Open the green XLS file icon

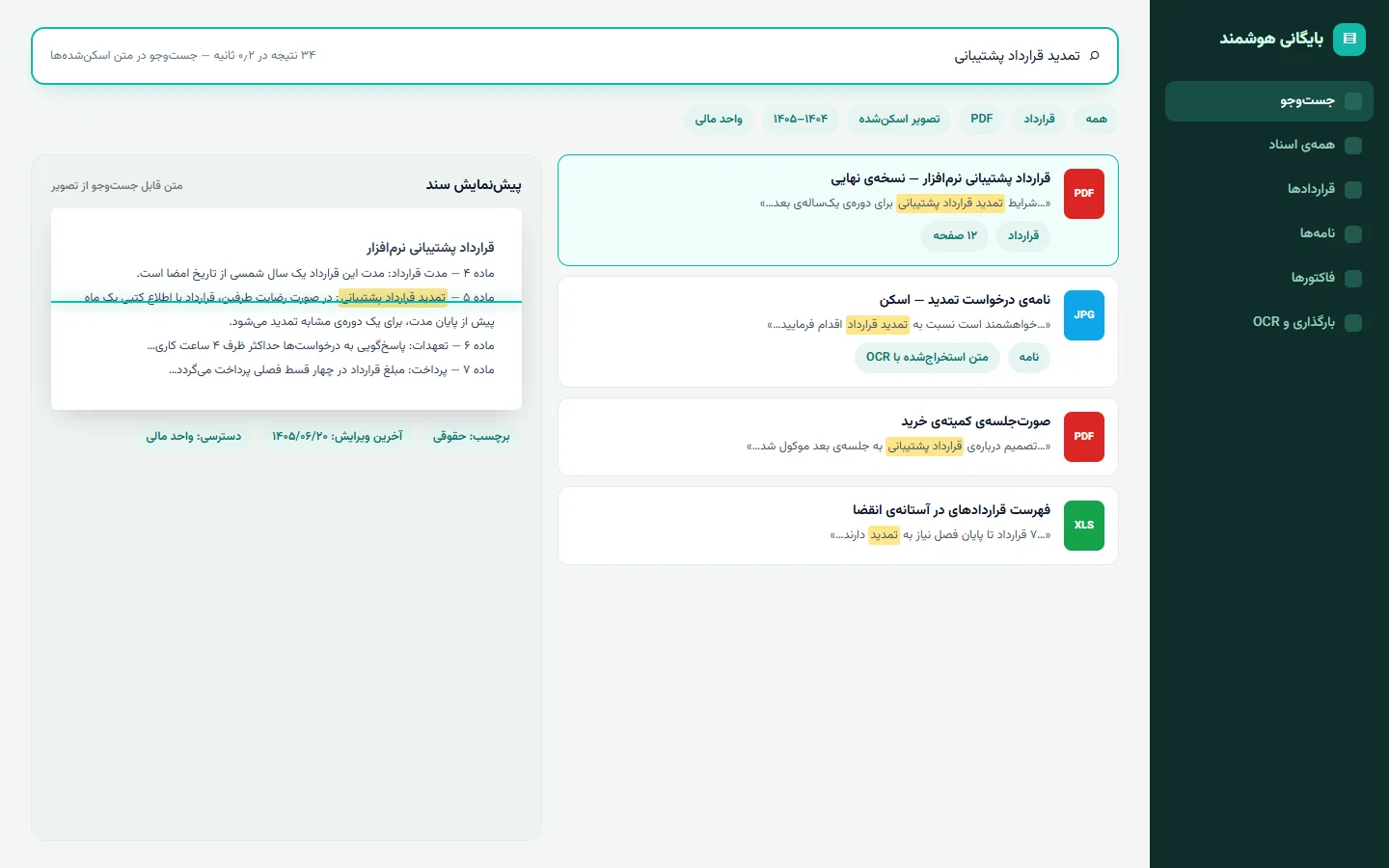[x=1084, y=526]
